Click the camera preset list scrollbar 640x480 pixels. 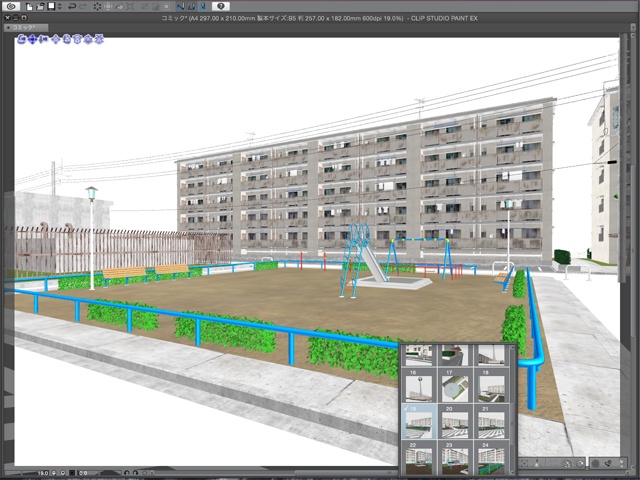click(513, 410)
